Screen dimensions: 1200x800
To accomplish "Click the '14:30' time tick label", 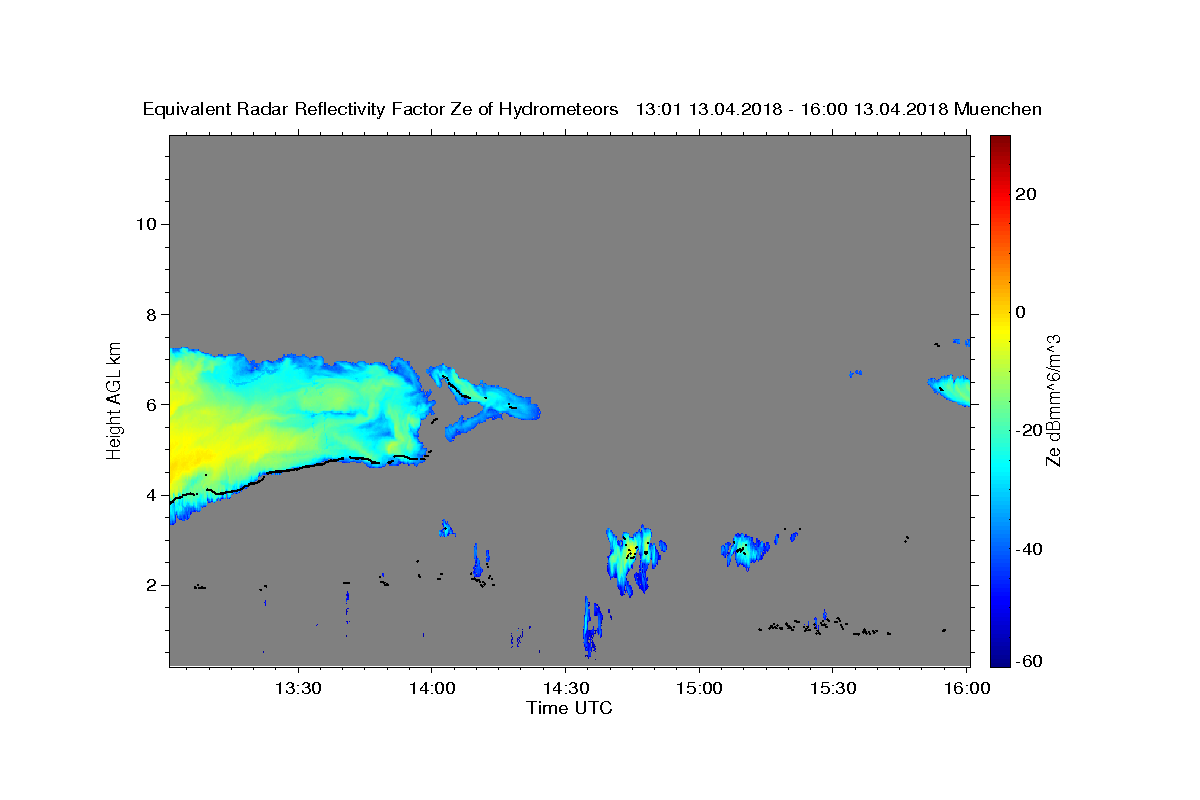I will point(565,688).
